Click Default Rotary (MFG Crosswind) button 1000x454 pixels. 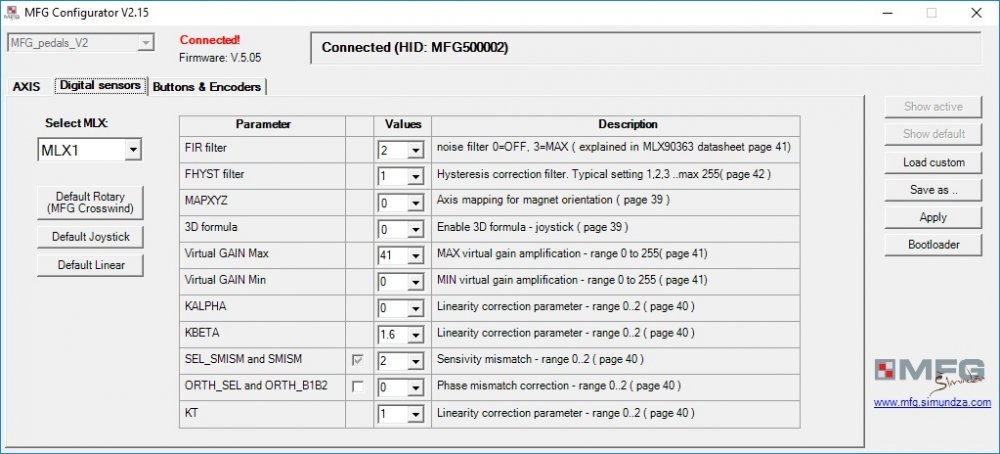[x=90, y=203]
